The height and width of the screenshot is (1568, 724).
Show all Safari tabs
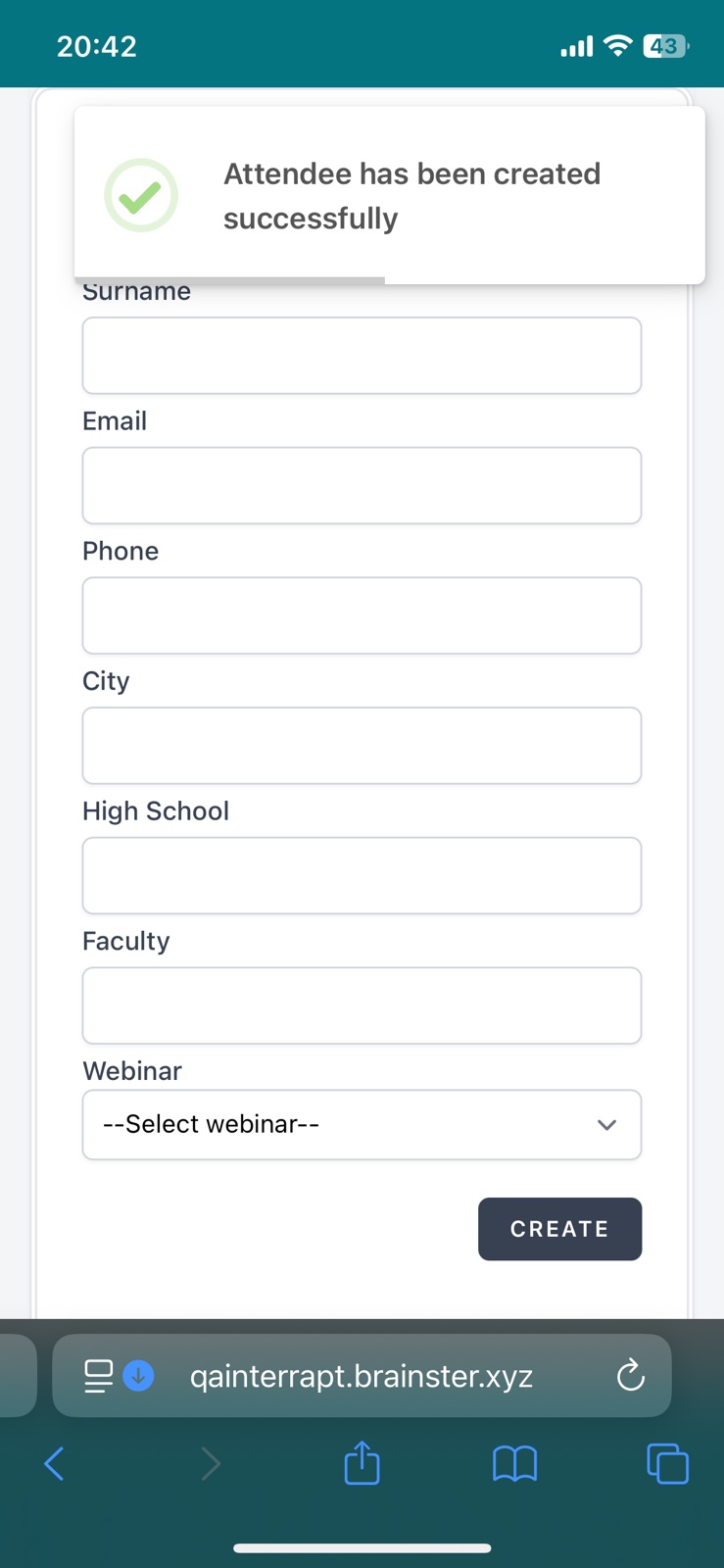click(667, 1464)
